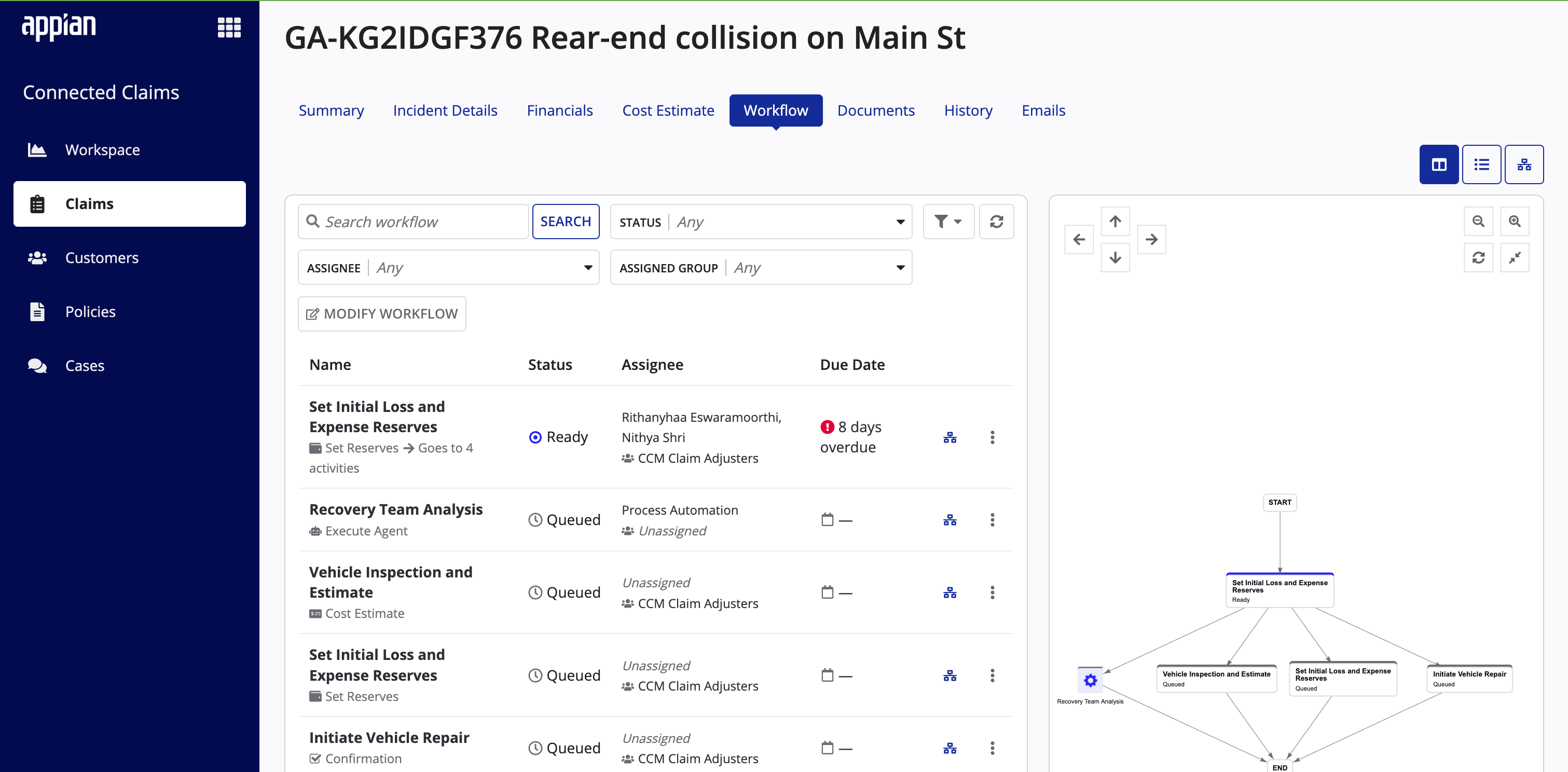1568x772 pixels.
Task: Show Recovery Team Analysis in diagram
Action: (x=950, y=520)
